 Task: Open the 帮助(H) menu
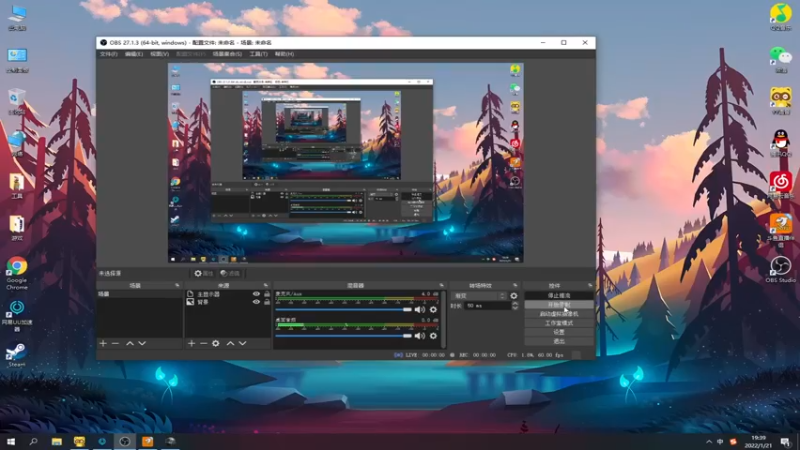click(284, 54)
